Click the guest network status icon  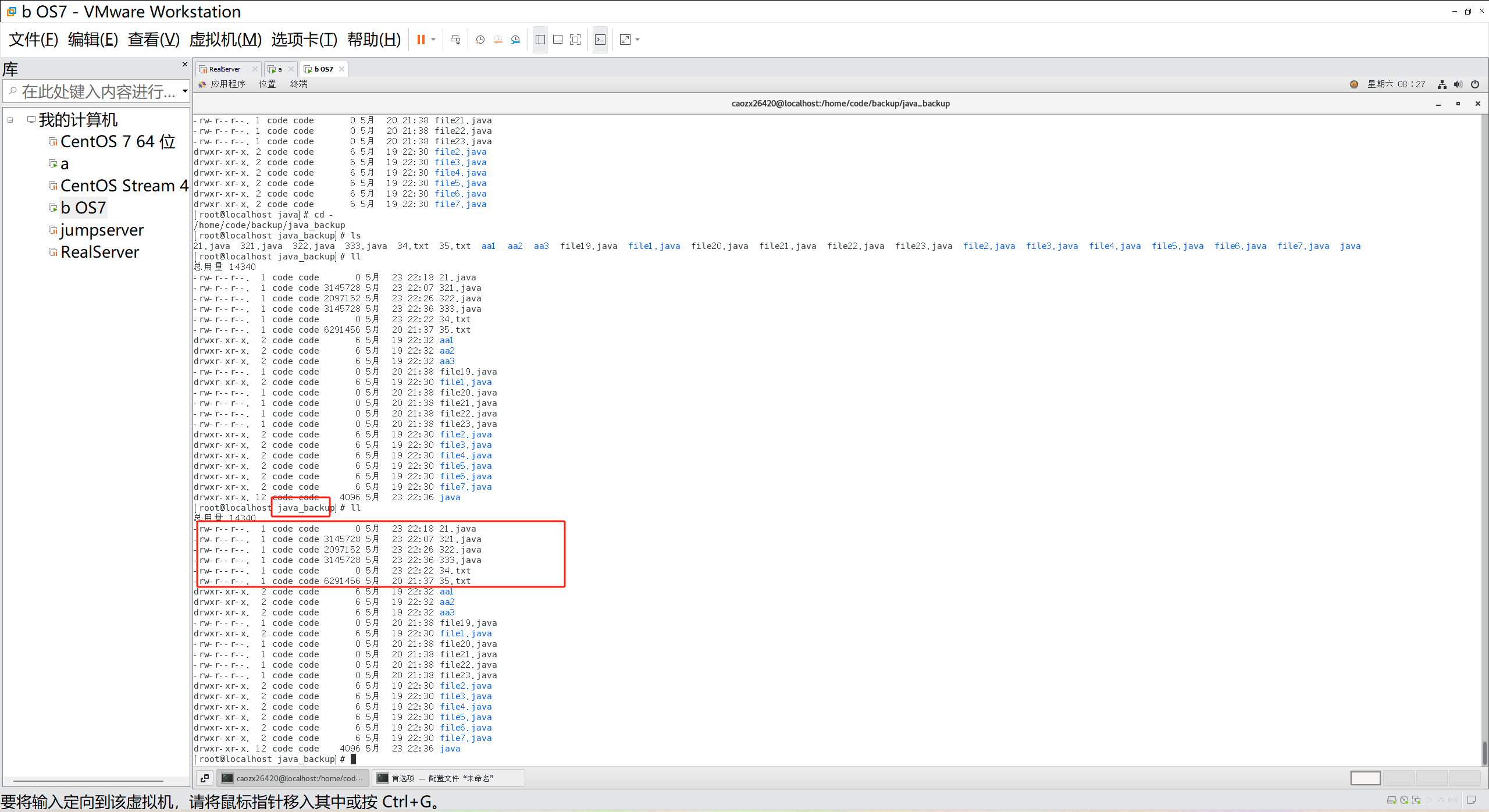tap(1442, 84)
